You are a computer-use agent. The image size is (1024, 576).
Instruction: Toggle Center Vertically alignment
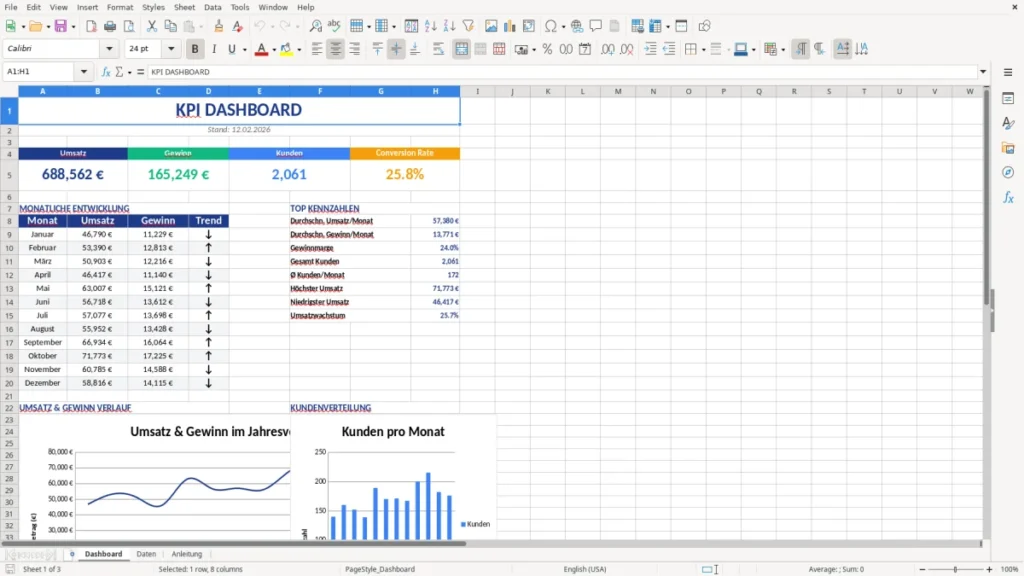396,49
